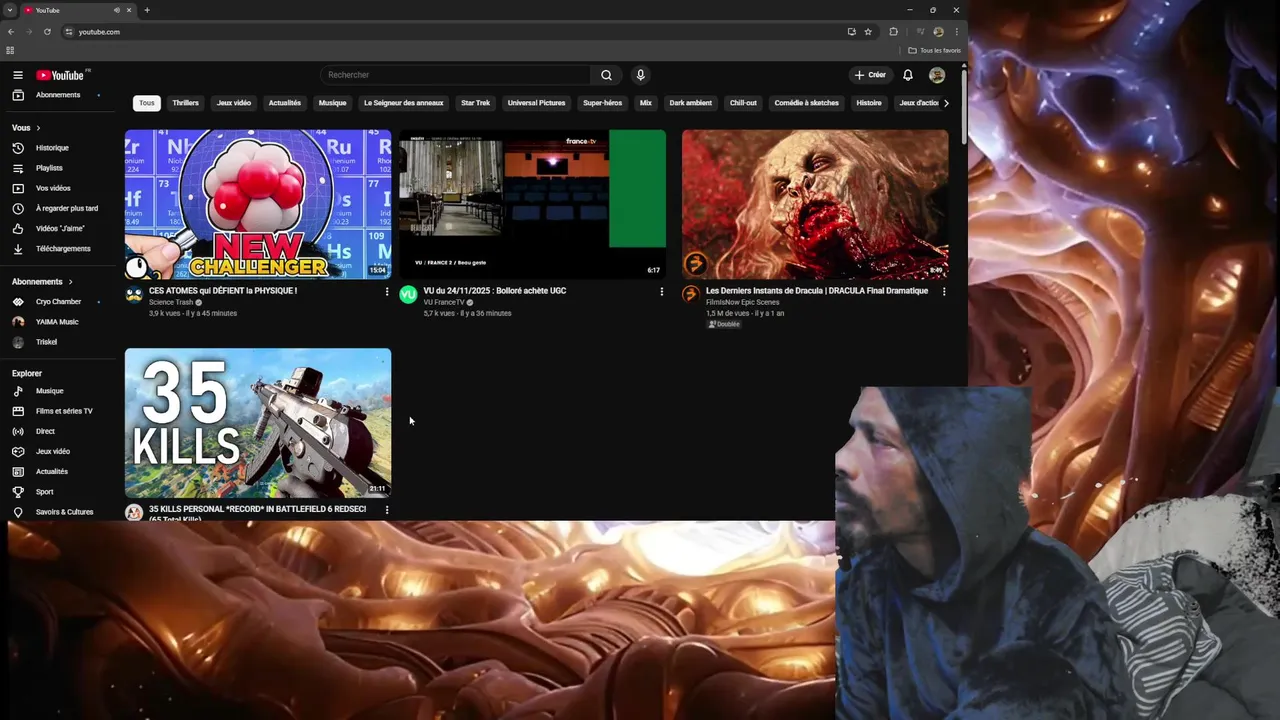Screen dimensions: 1280x720
Task: Expand the Abonnements section header chevron
Action: pos(70,282)
